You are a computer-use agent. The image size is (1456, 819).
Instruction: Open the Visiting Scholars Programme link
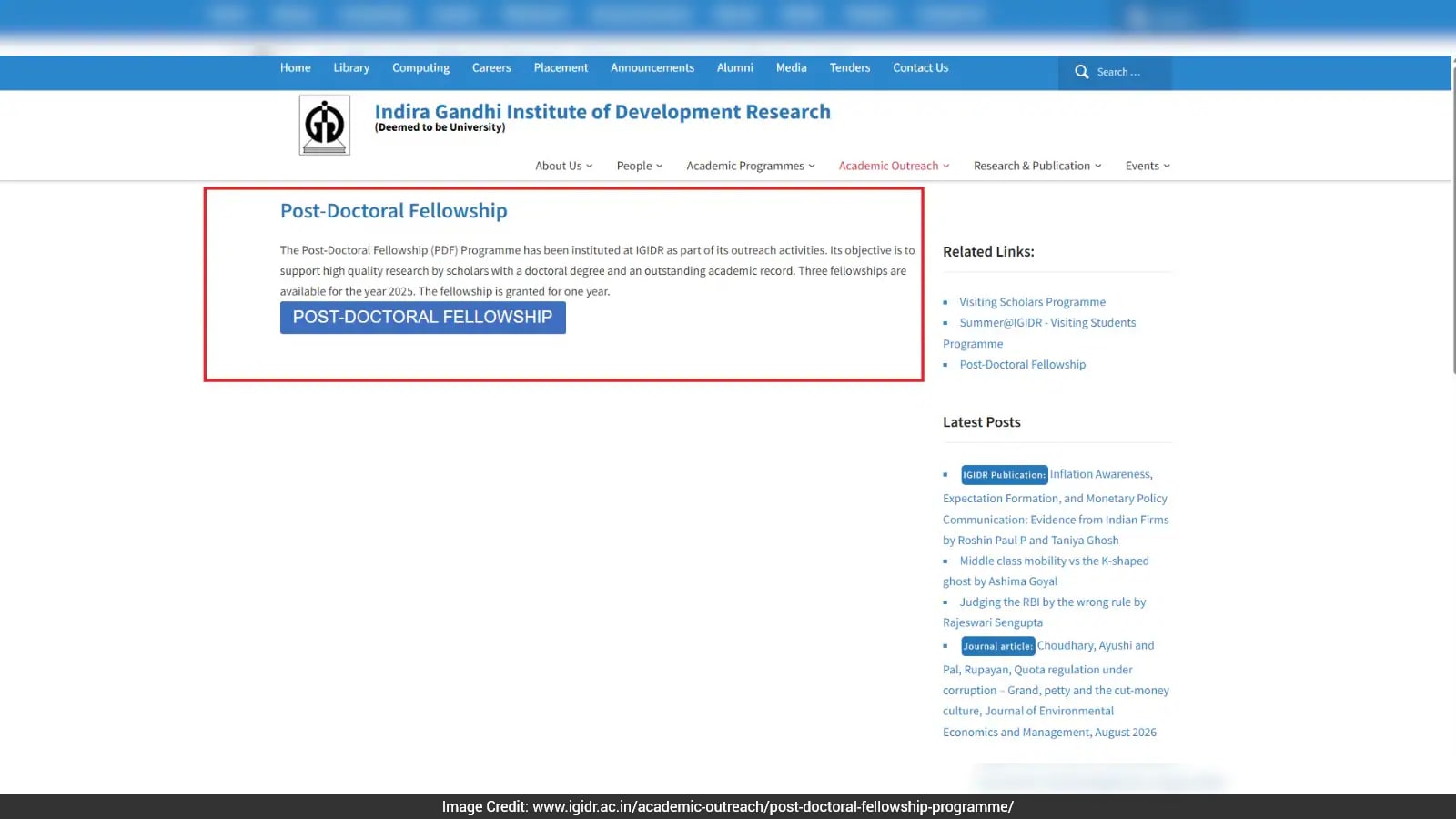pos(1032,302)
